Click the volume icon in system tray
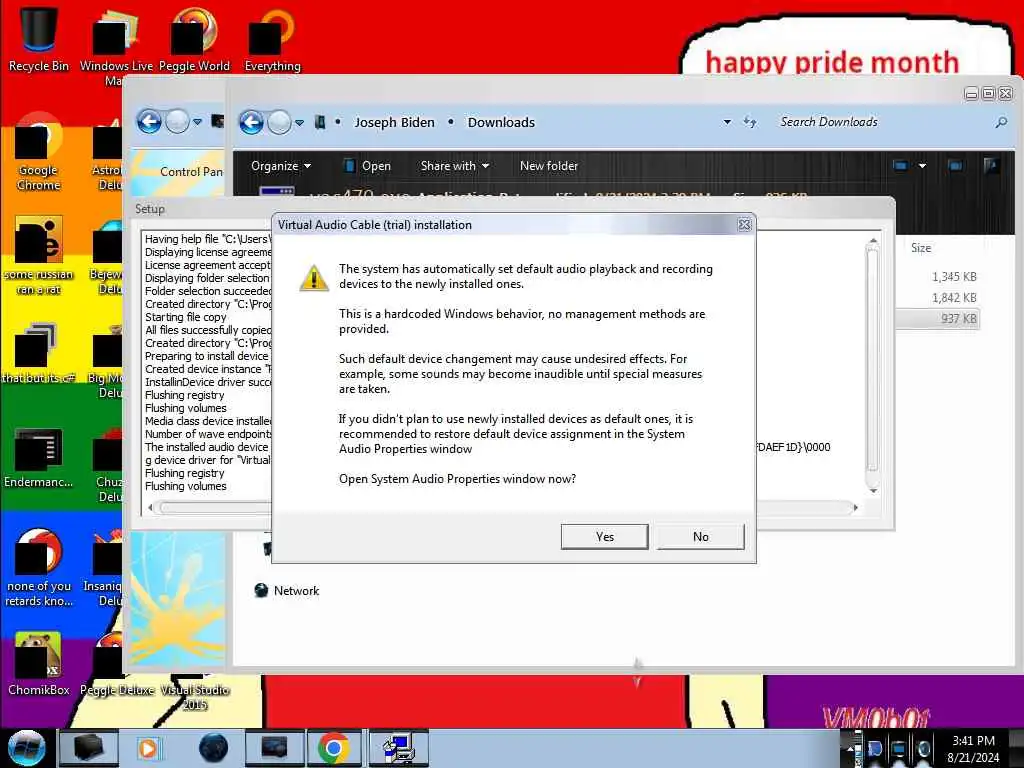The width and height of the screenshot is (1024, 768). coord(923,749)
